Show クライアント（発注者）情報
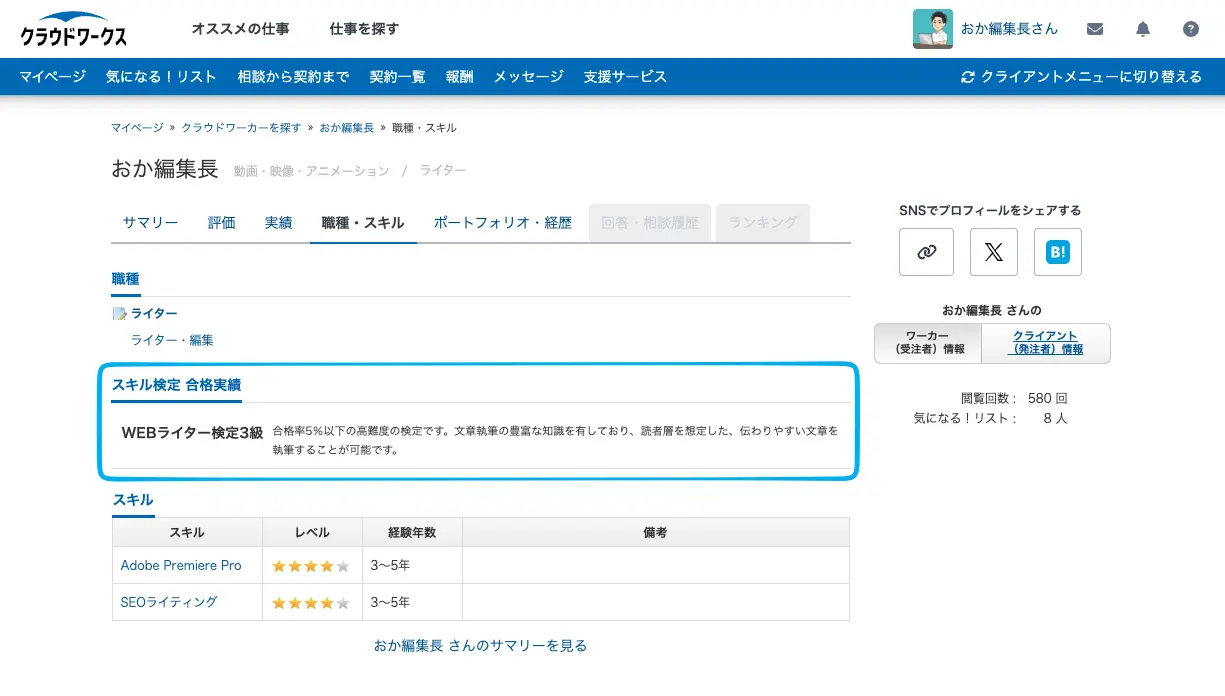1225x696 pixels. 1047,343
